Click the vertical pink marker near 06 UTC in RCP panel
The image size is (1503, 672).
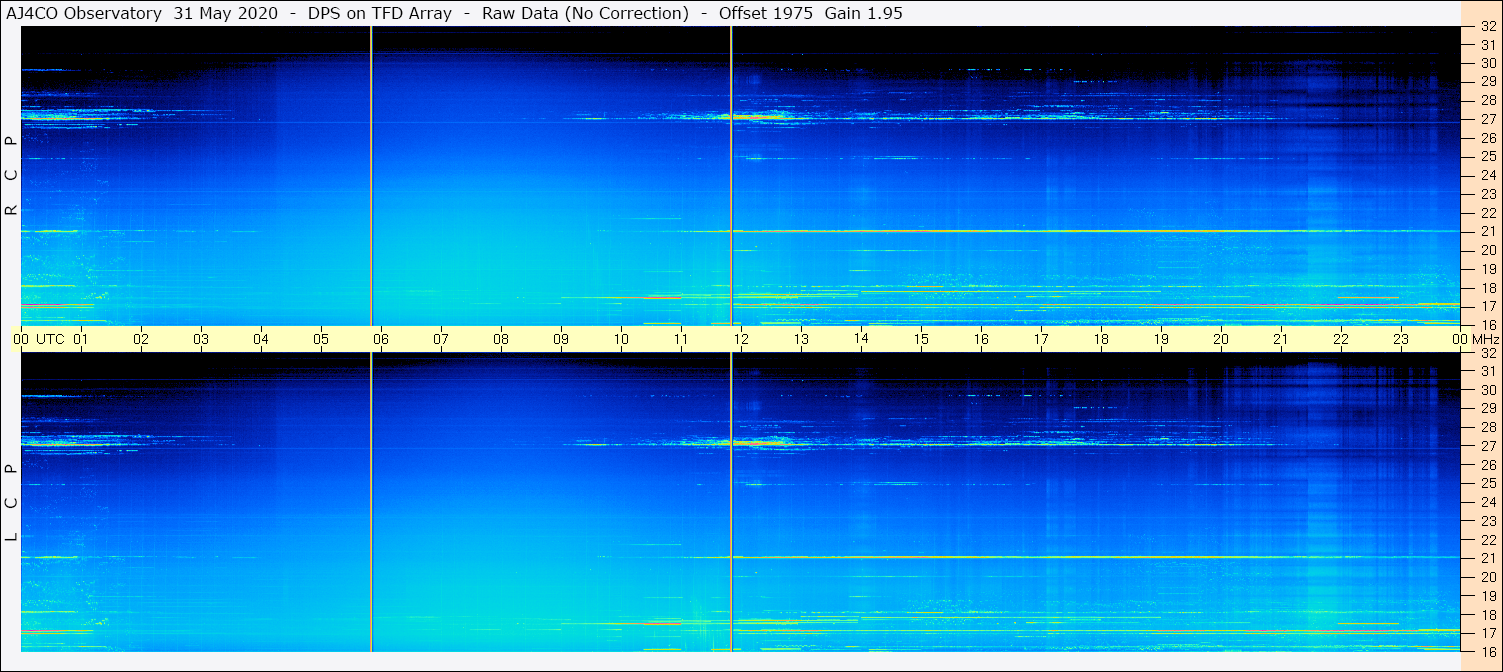click(371, 176)
